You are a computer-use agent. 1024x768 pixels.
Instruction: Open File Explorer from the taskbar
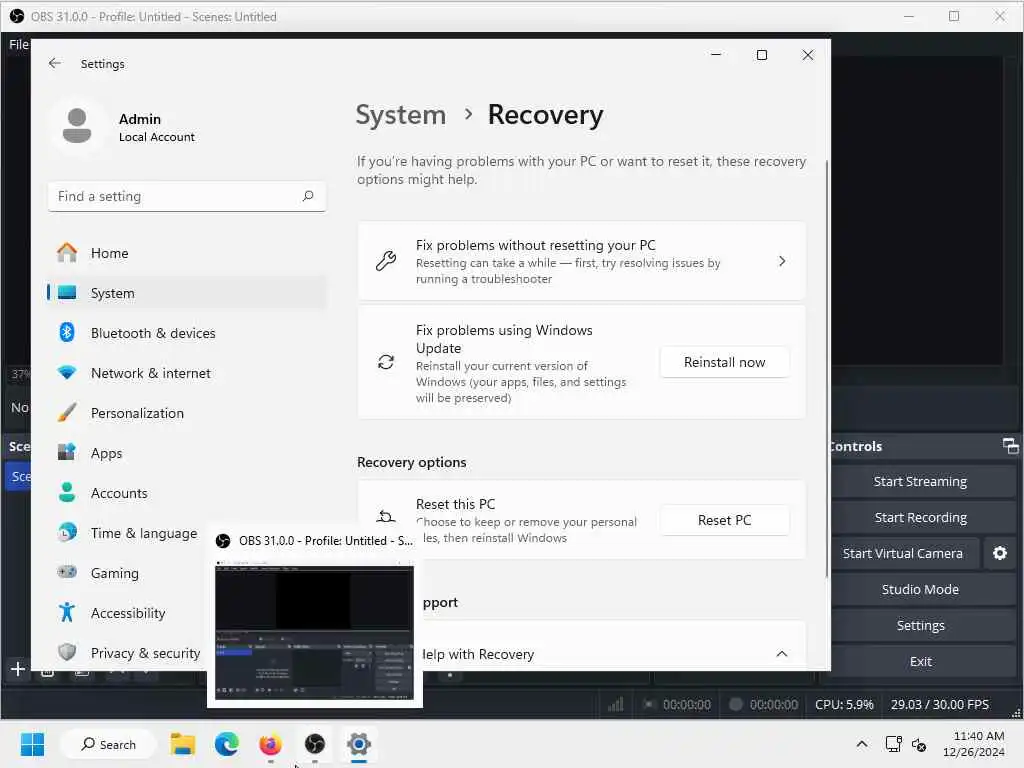(183, 744)
